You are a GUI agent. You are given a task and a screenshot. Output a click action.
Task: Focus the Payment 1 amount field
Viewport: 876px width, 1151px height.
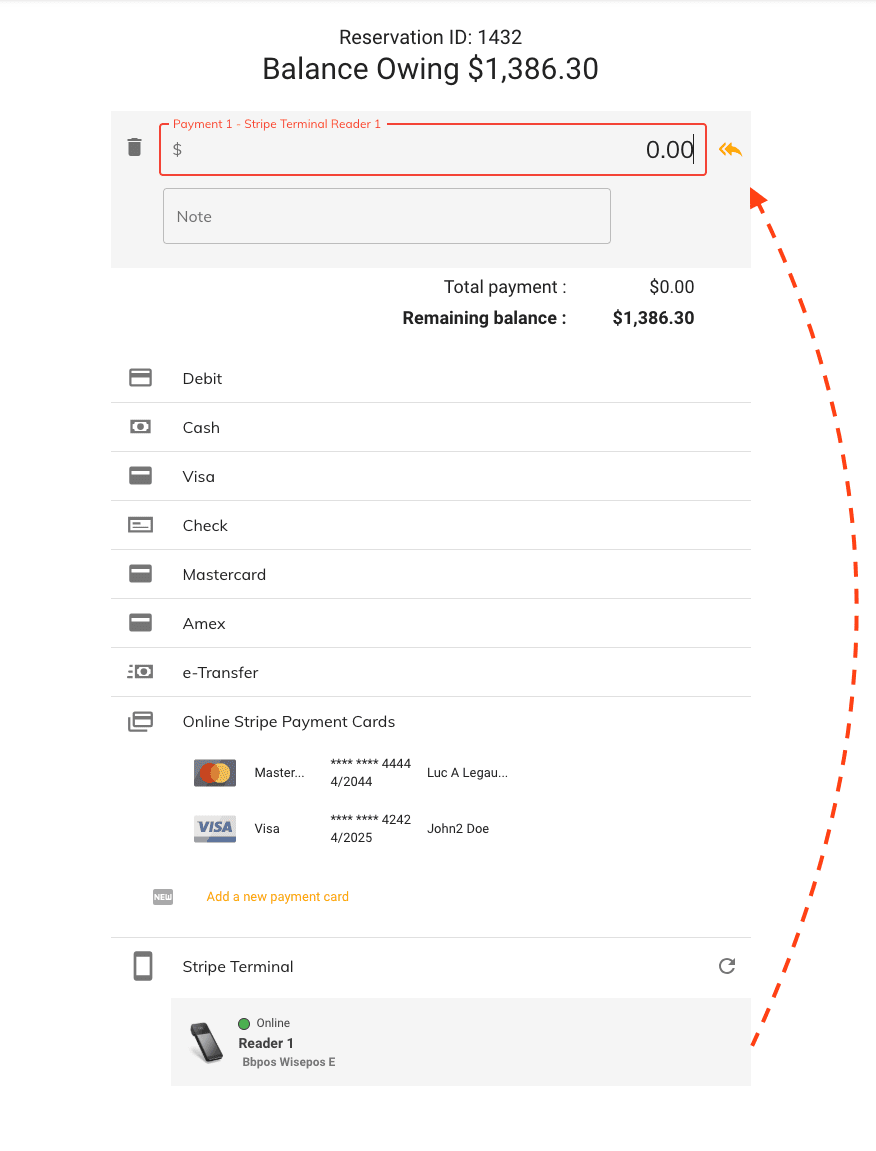coord(433,150)
